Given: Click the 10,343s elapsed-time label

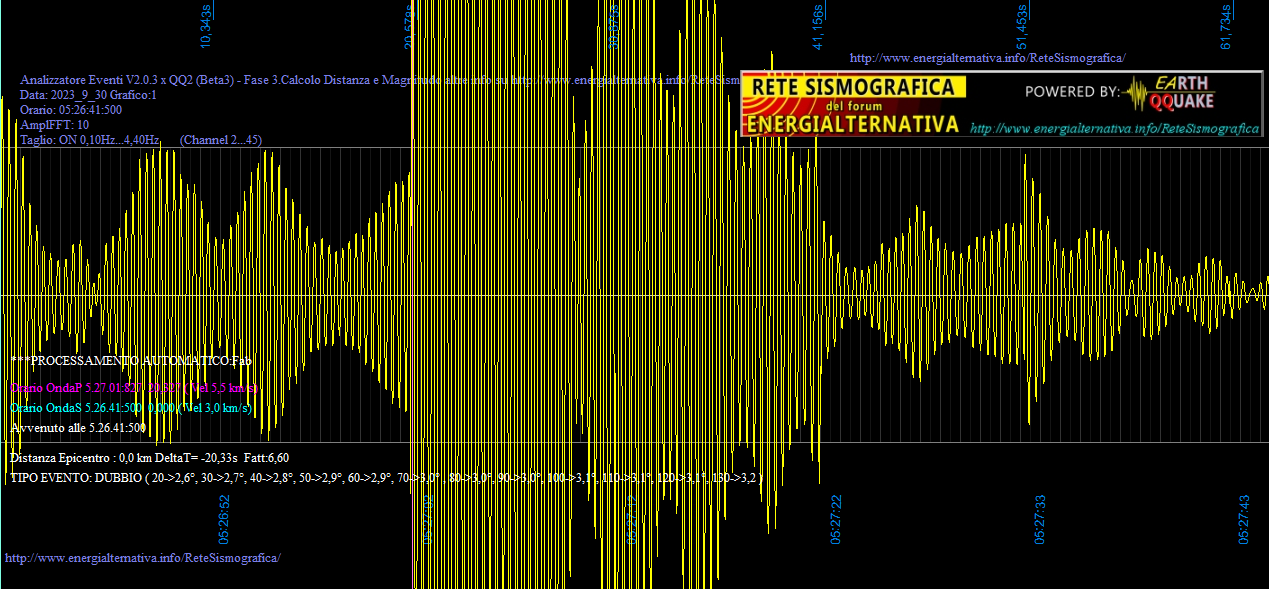Looking at the screenshot, I should [207, 26].
